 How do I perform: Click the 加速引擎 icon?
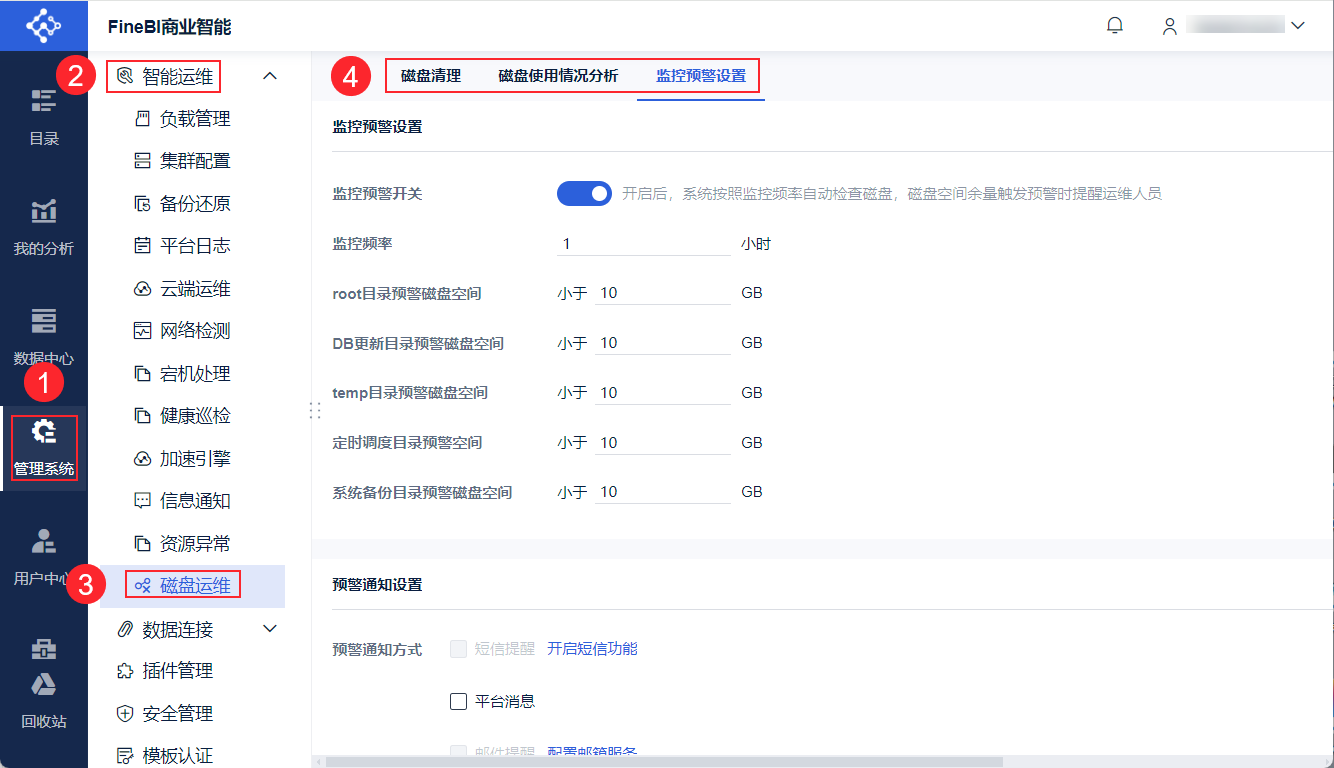[142, 459]
